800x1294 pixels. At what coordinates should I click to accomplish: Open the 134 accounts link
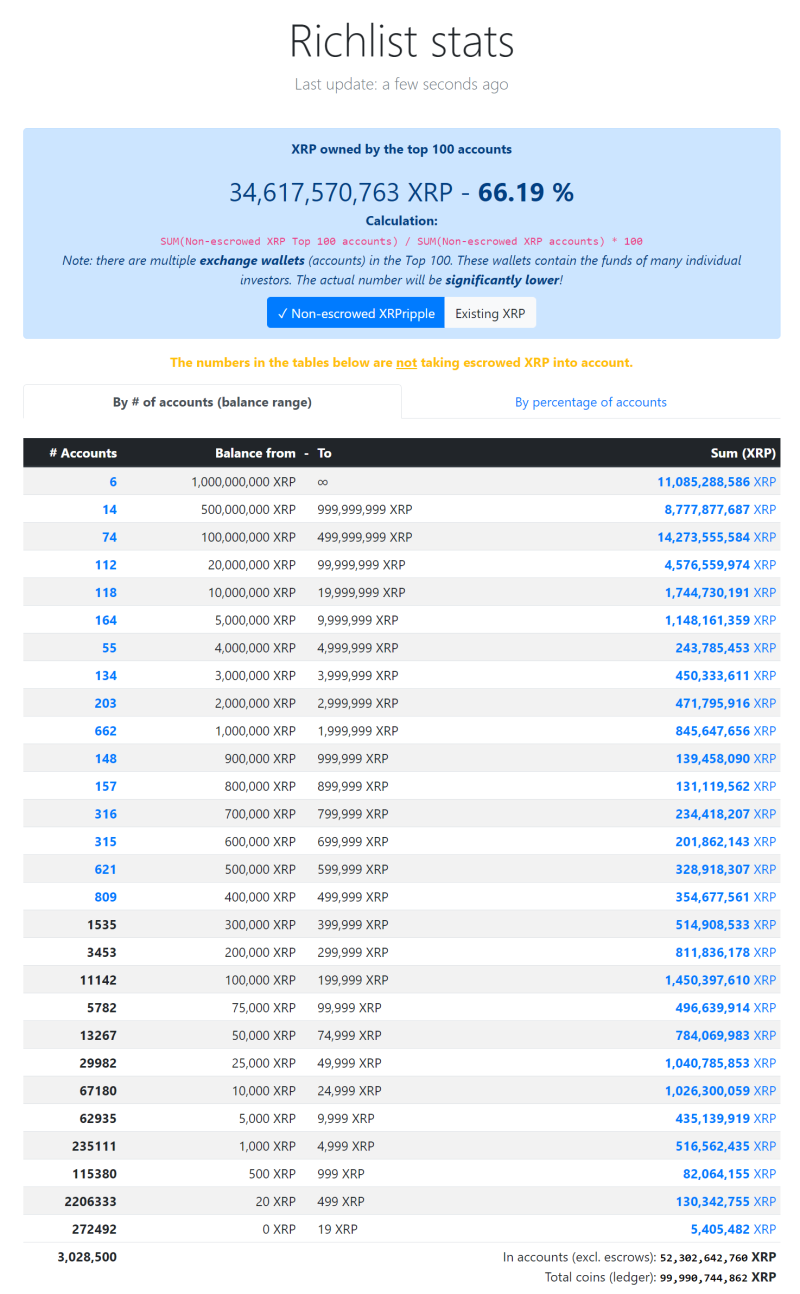(x=106, y=675)
